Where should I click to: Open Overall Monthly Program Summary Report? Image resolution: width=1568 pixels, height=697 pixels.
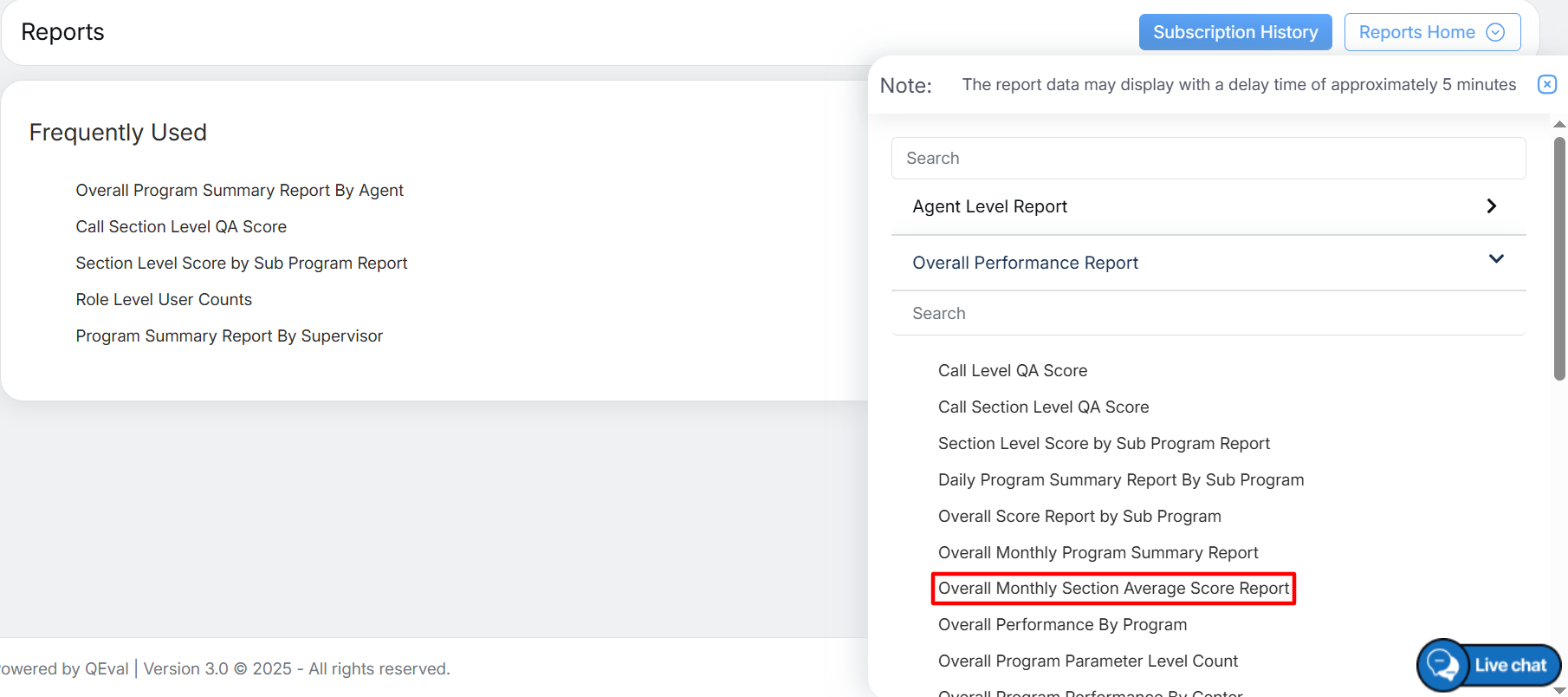[1098, 553]
